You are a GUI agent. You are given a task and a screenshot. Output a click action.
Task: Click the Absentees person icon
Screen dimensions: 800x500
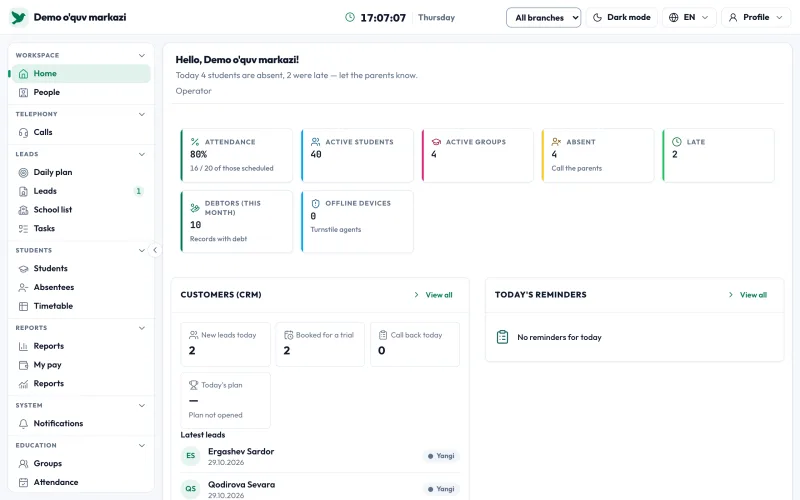click(x=23, y=287)
